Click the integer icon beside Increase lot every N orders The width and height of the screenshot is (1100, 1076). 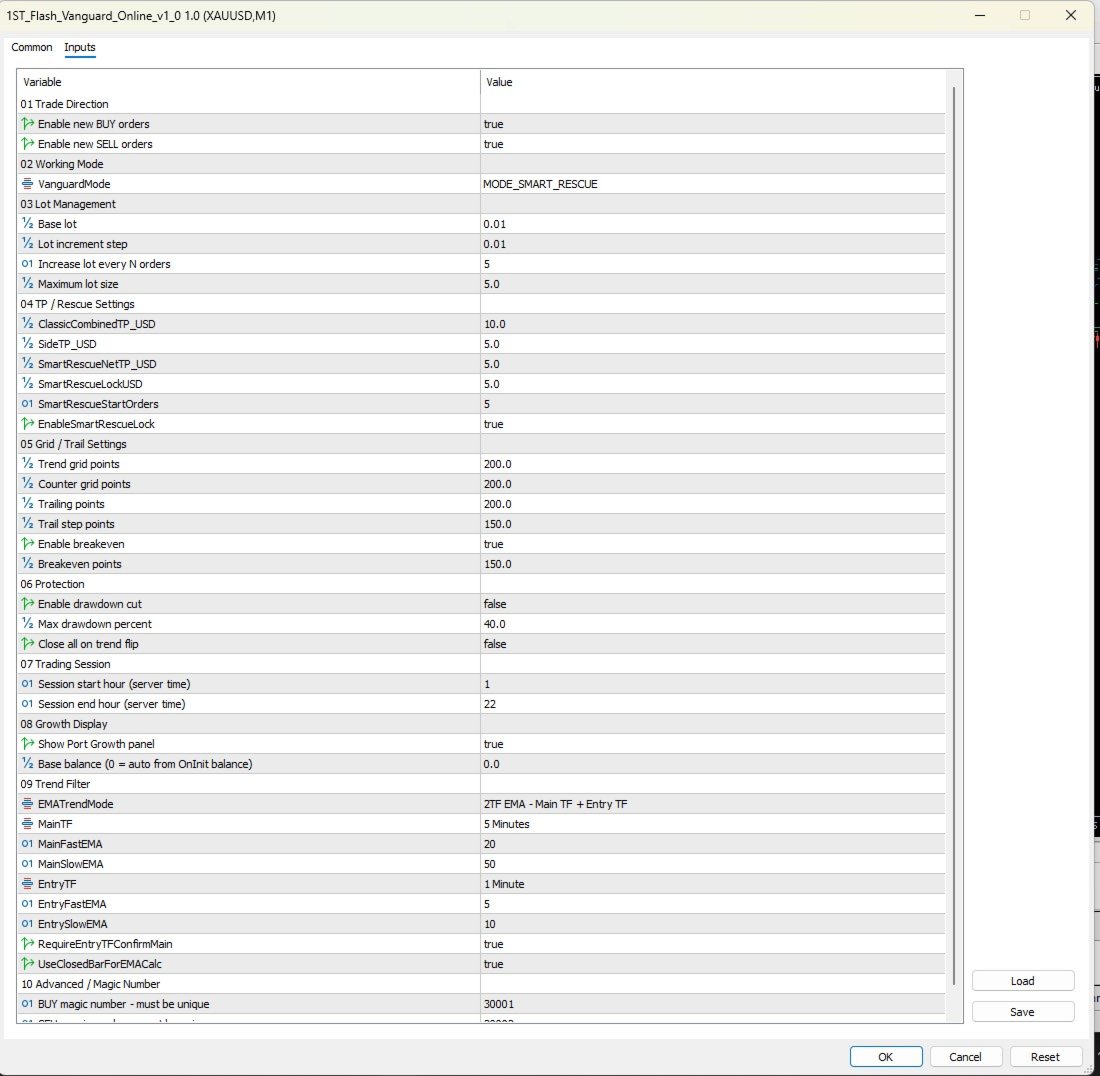tap(27, 264)
